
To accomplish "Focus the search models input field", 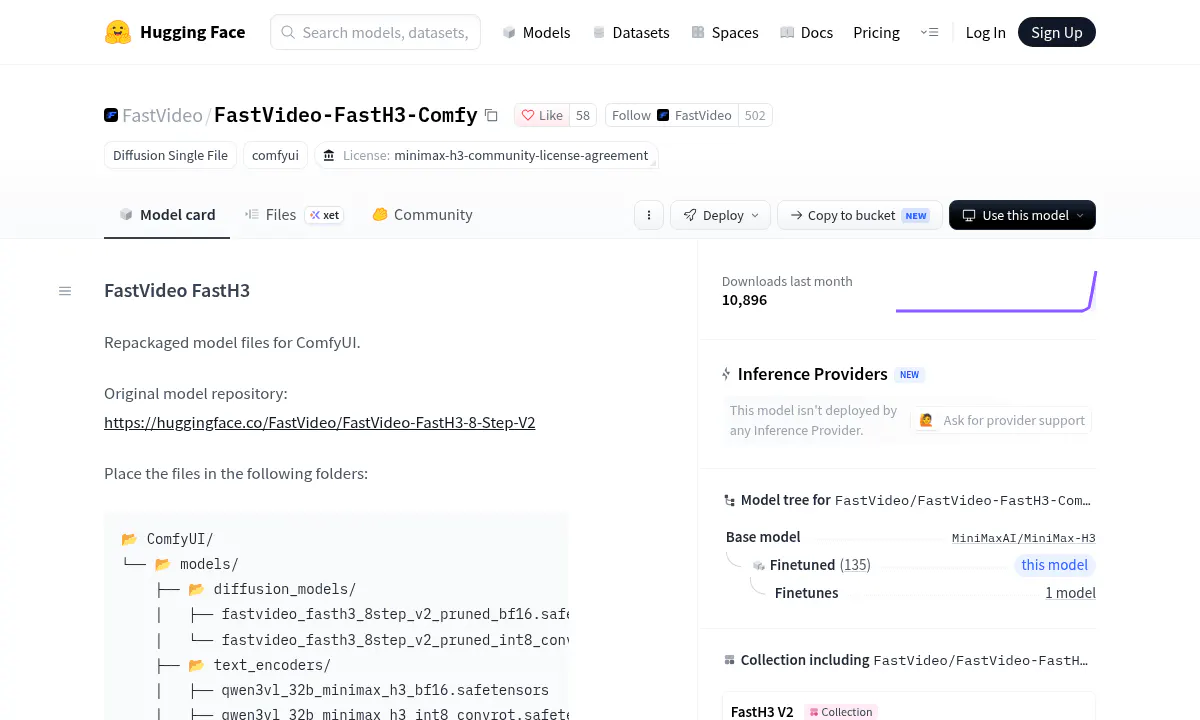I will tap(376, 32).
